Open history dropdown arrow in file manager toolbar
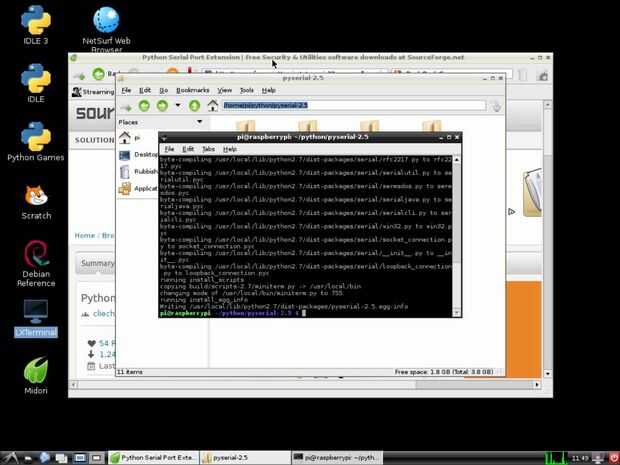Image resolution: width=620 pixels, height=465 pixels. [x=178, y=105]
